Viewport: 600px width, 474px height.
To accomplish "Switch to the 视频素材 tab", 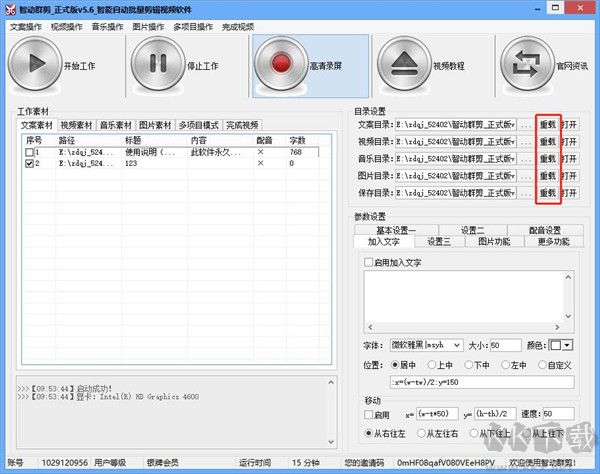I will point(76,126).
